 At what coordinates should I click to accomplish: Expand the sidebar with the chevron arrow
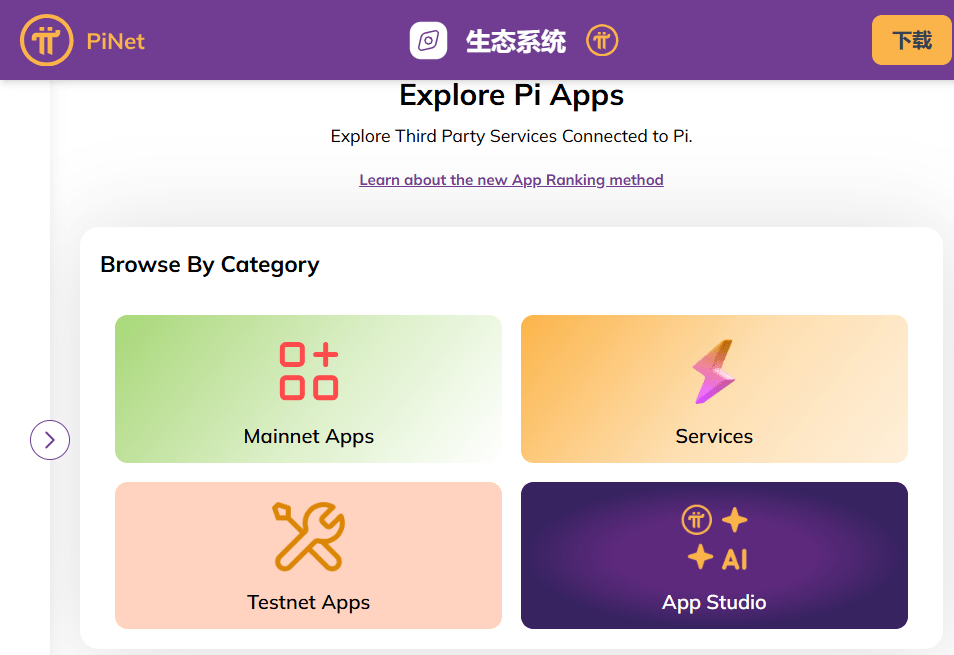(x=50, y=439)
